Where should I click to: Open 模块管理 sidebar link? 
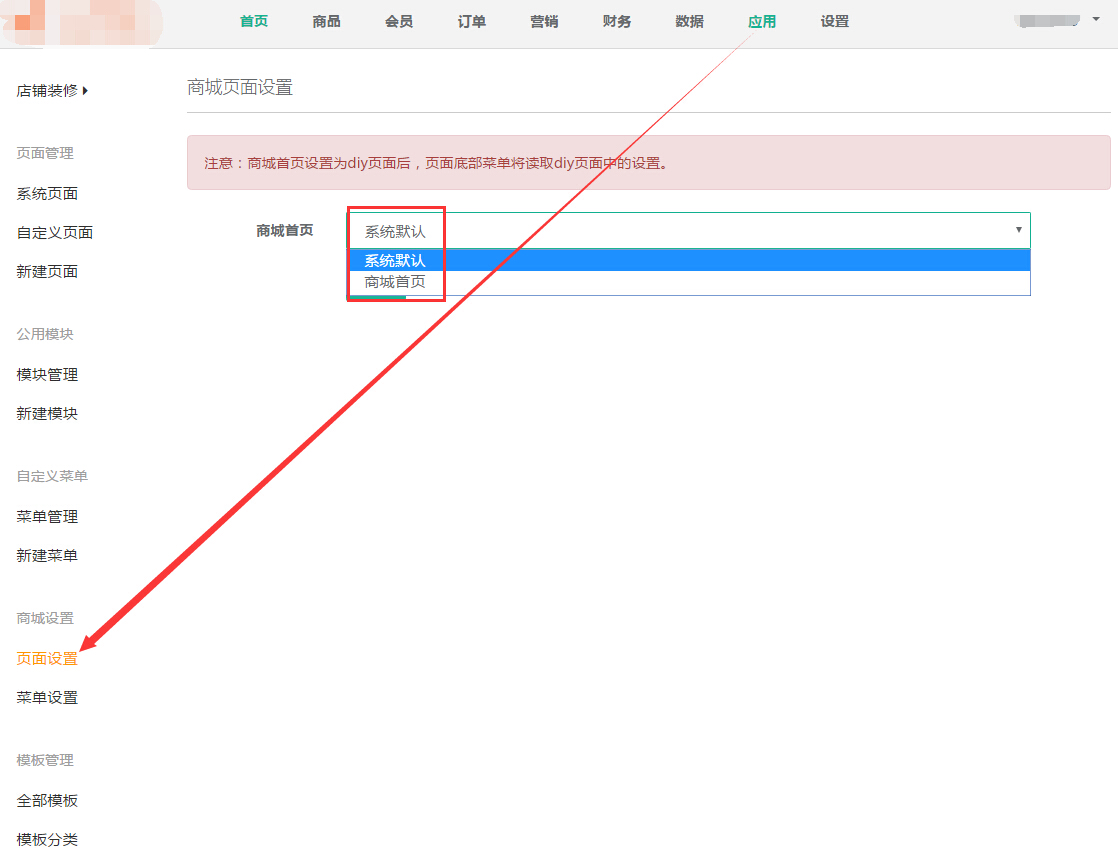coord(47,375)
